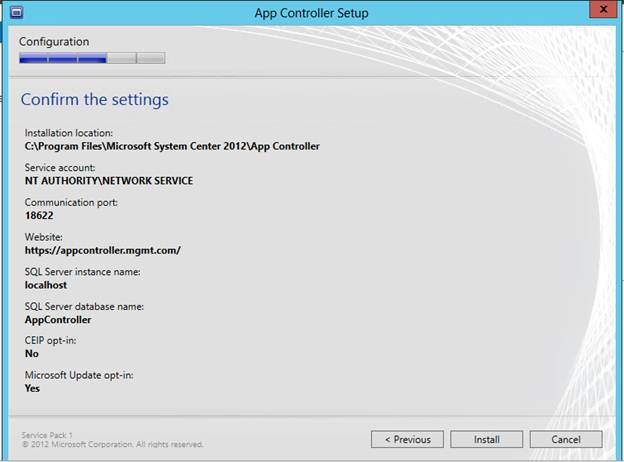Click the Installation location label
This screenshot has height=462, width=624.
click(x=69, y=133)
